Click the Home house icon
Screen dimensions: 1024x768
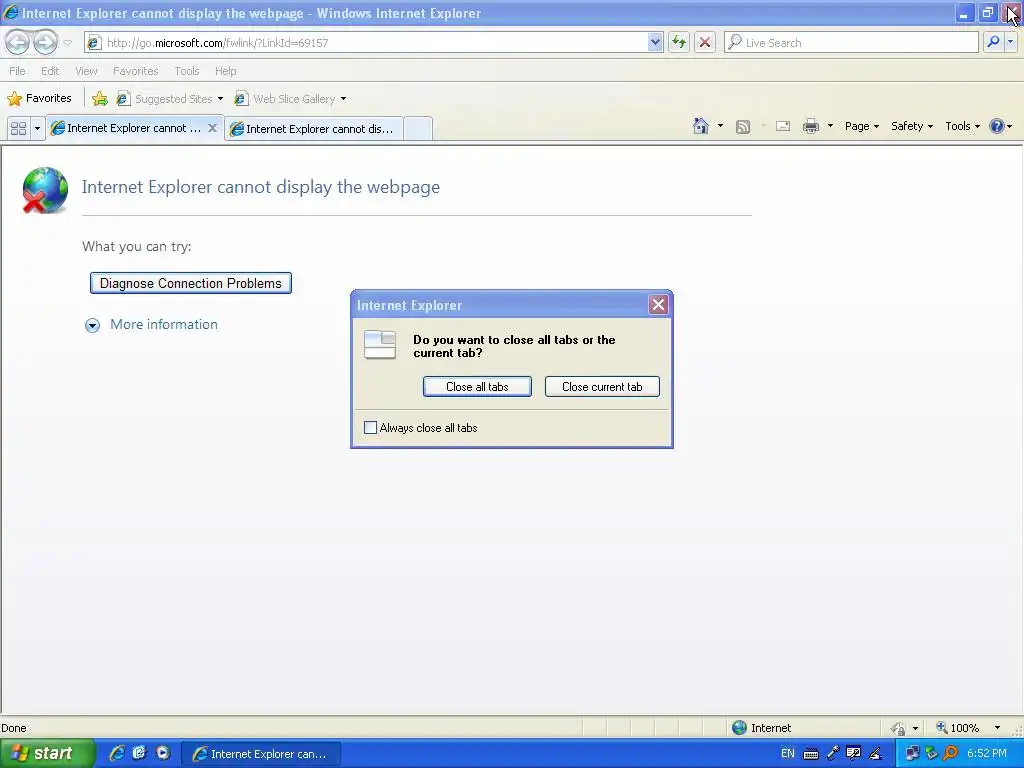tap(701, 126)
